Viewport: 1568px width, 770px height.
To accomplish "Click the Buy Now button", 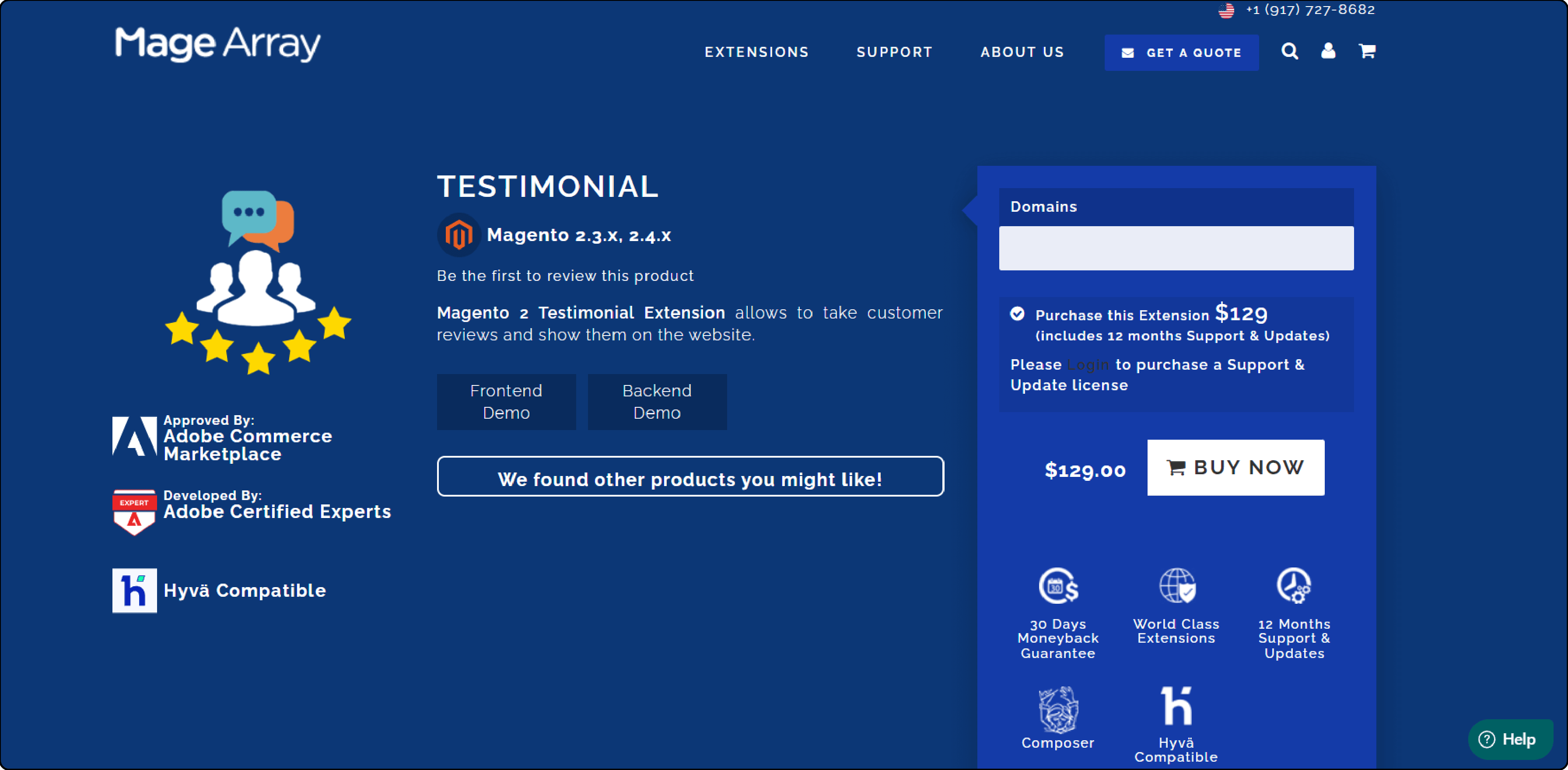I will 1235,468.
